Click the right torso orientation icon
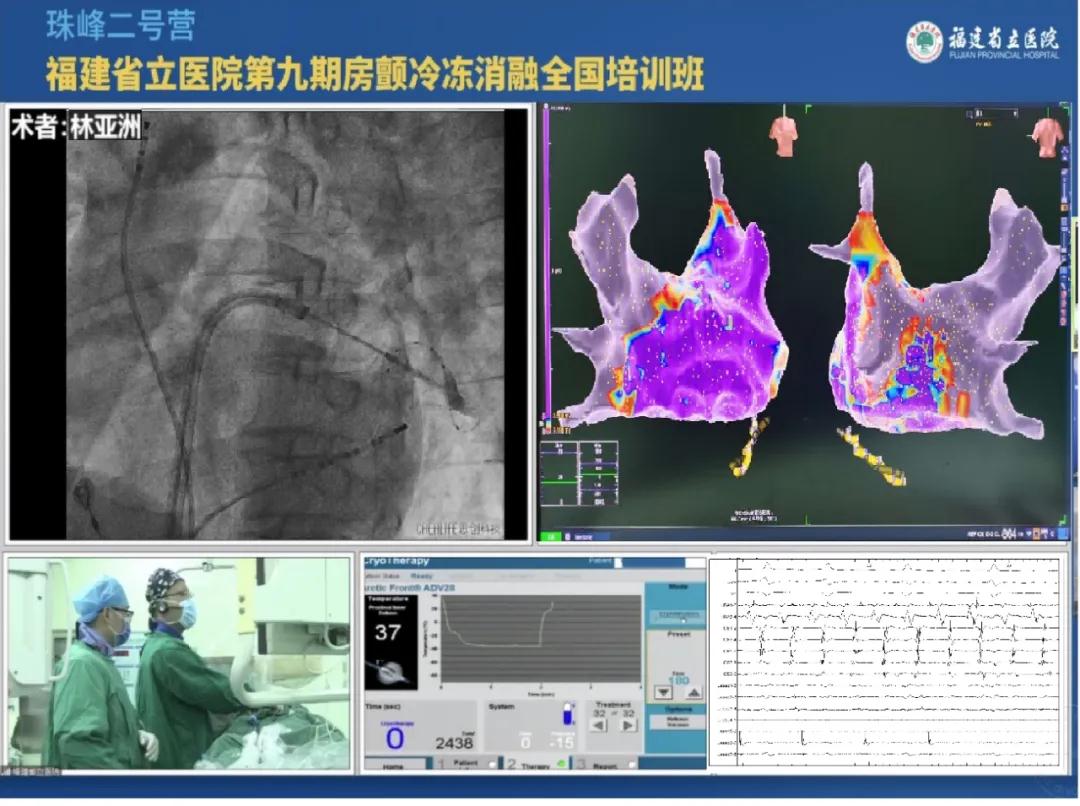Image resolution: width=1080 pixels, height=806 pixels. click(x=1047, y=135)
